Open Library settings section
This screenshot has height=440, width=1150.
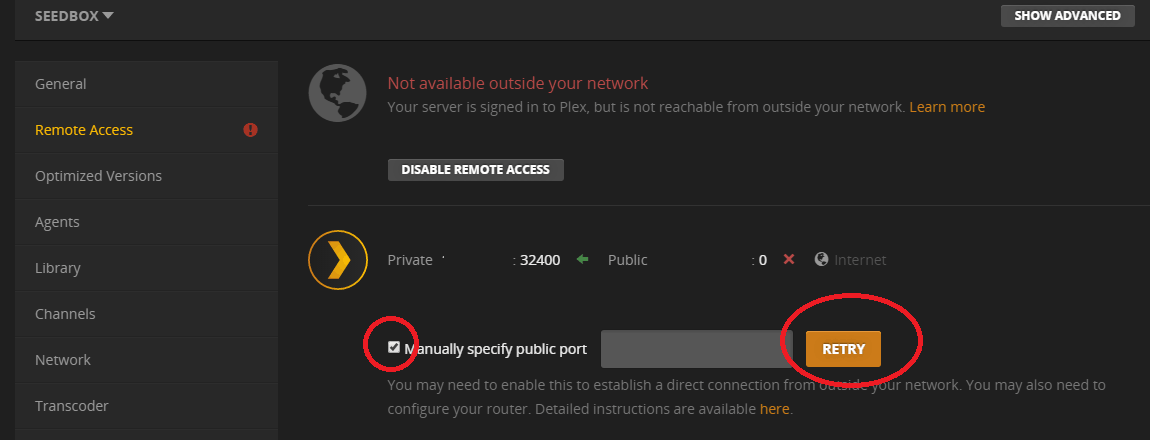click(57, 268)
